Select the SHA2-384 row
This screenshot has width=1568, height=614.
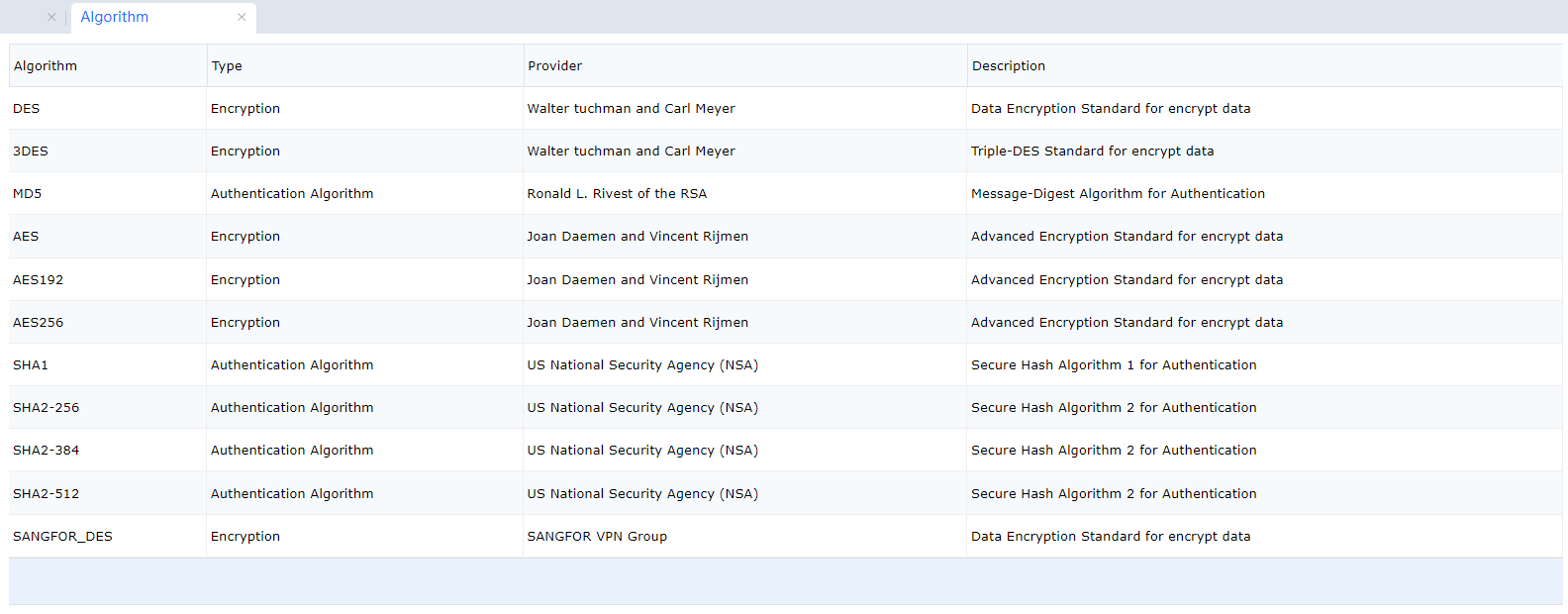[46, 451]
